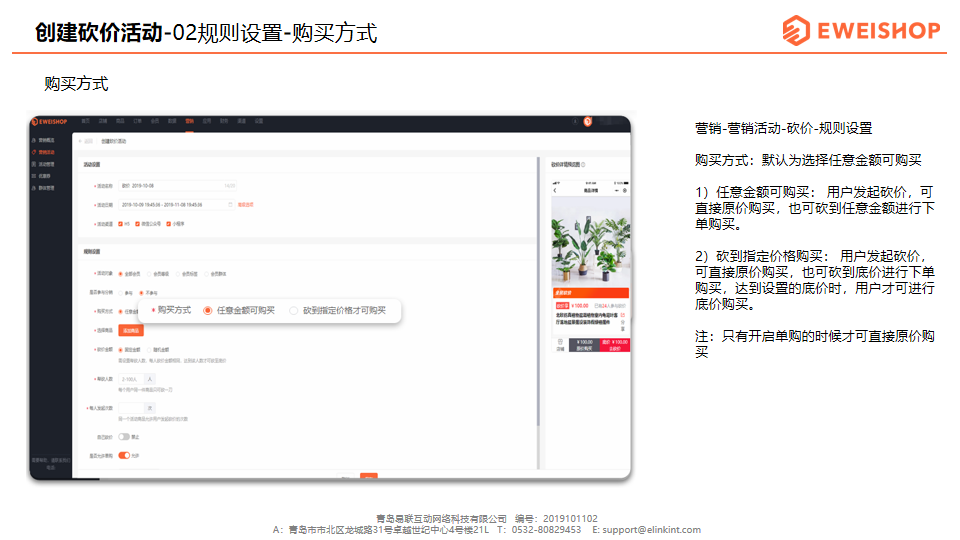Open 优惠券 in the dark sidebar
The height and width of the screenshot is (540, 960).
(x=41, y=176)
